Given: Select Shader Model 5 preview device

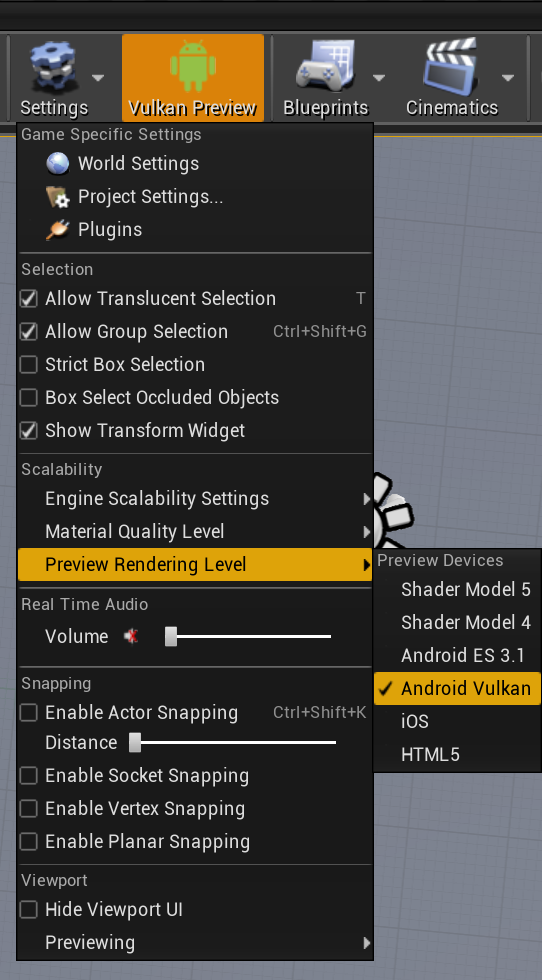Looking at the screenshot, I should (457, 589).
